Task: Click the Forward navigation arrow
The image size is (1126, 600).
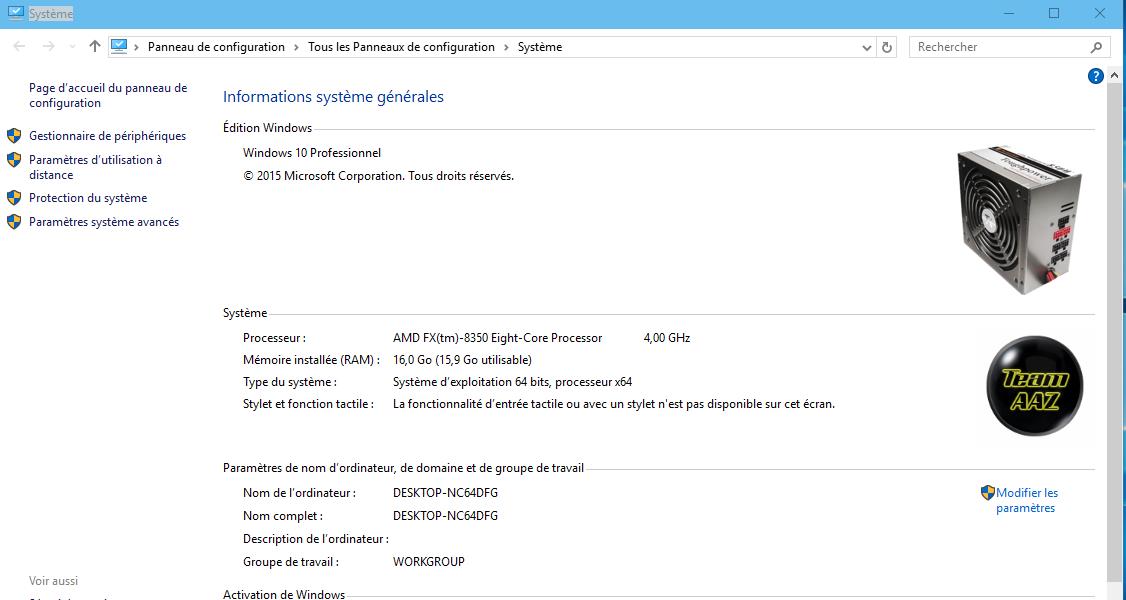Action: tap(48, 47)
